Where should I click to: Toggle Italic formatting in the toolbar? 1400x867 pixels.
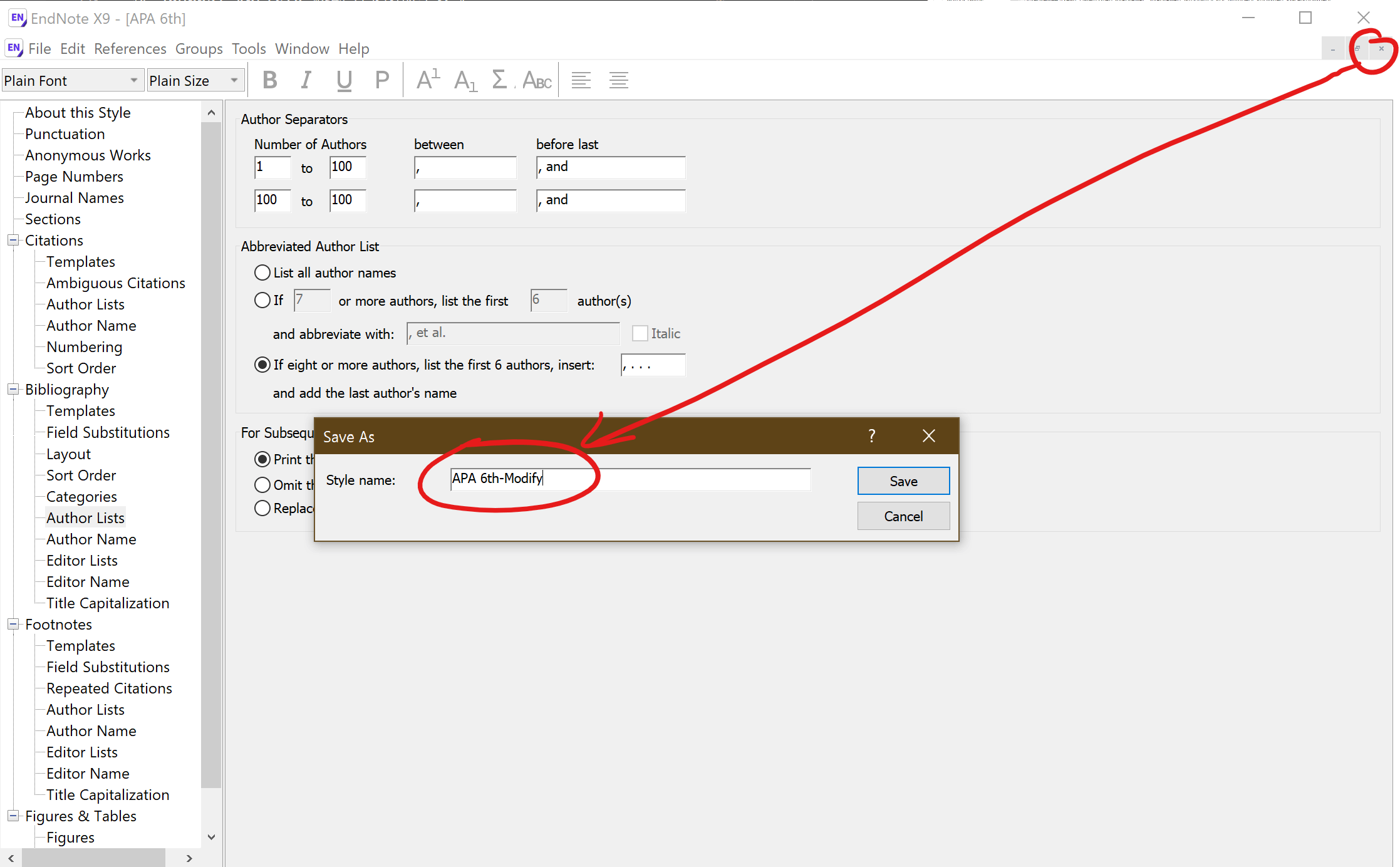point(306,80)
